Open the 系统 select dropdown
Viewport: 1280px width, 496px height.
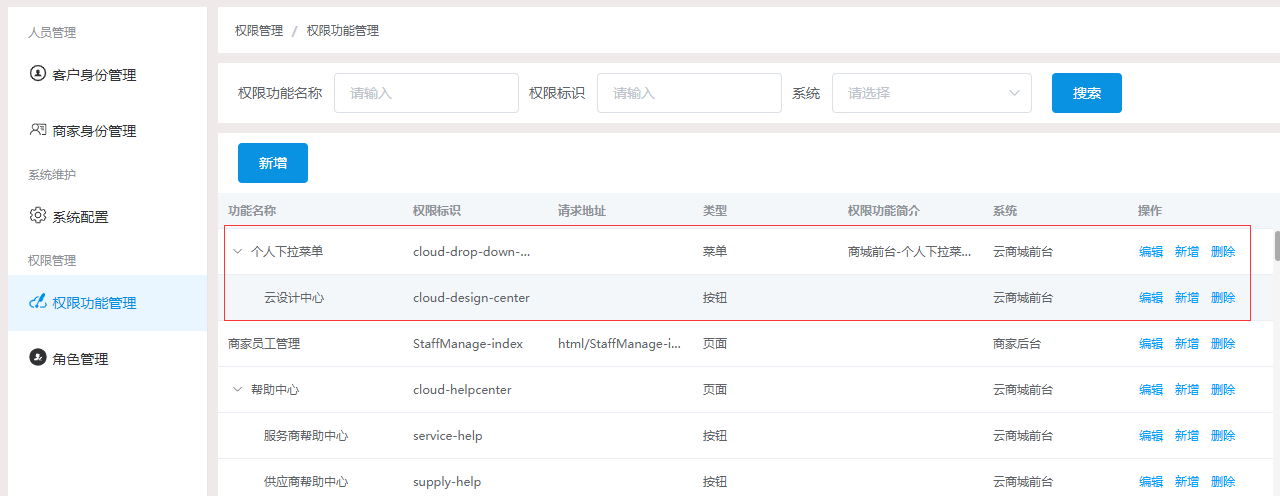tap(932, 93)
